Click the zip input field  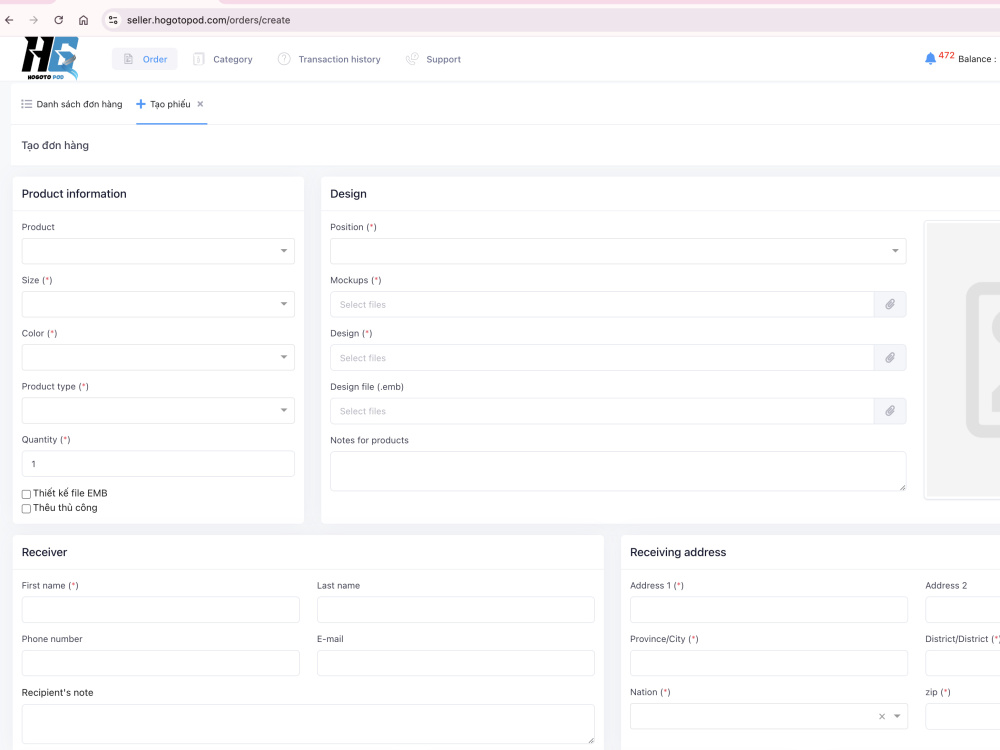pos(962,716)
